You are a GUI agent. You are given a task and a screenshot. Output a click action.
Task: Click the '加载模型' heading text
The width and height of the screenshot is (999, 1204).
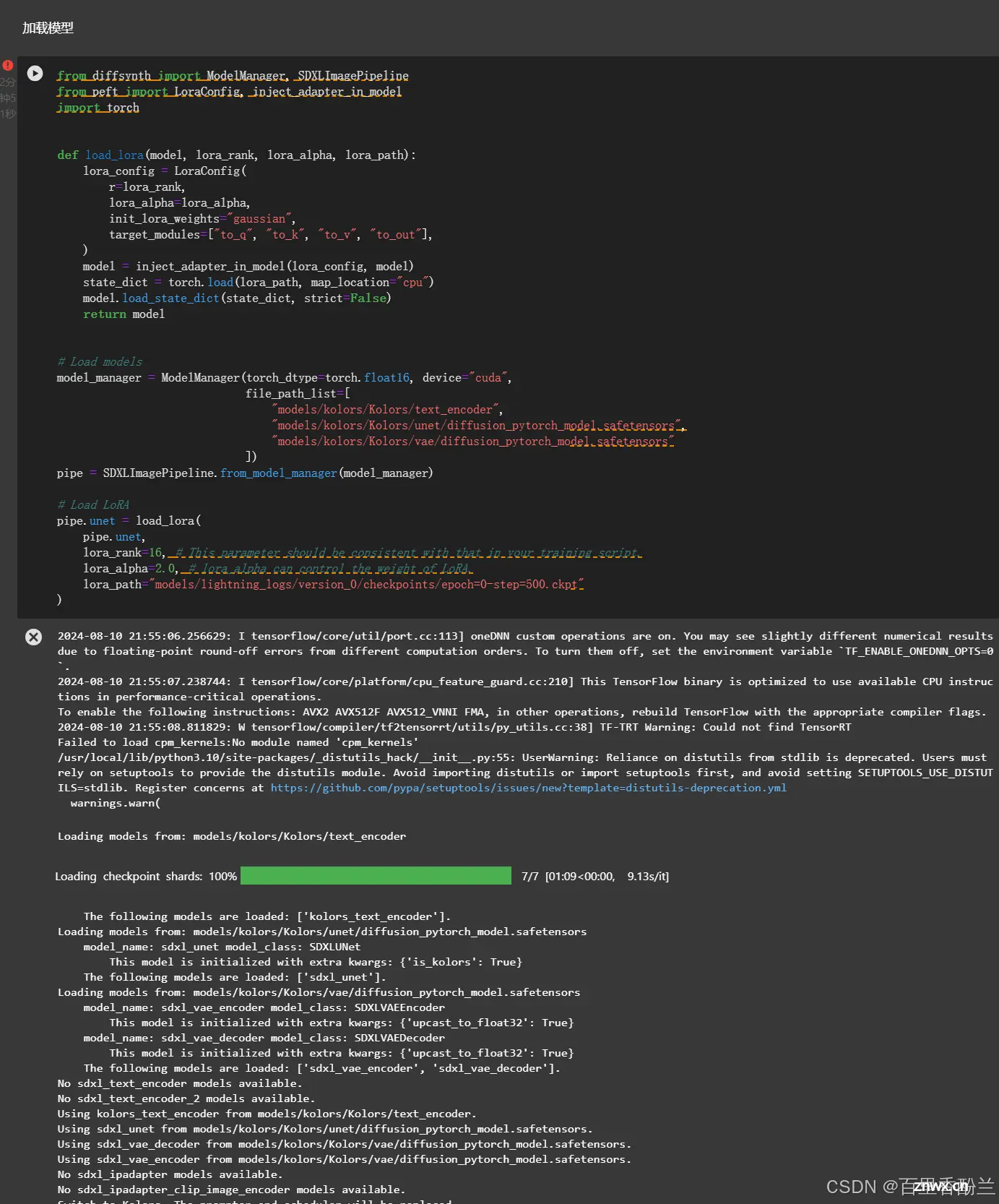pyautogui.click(x=48, y=27)
